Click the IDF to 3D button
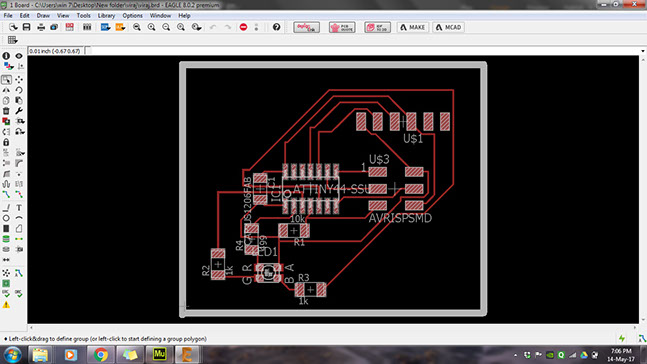647x364 pixels. click(378, 27)
